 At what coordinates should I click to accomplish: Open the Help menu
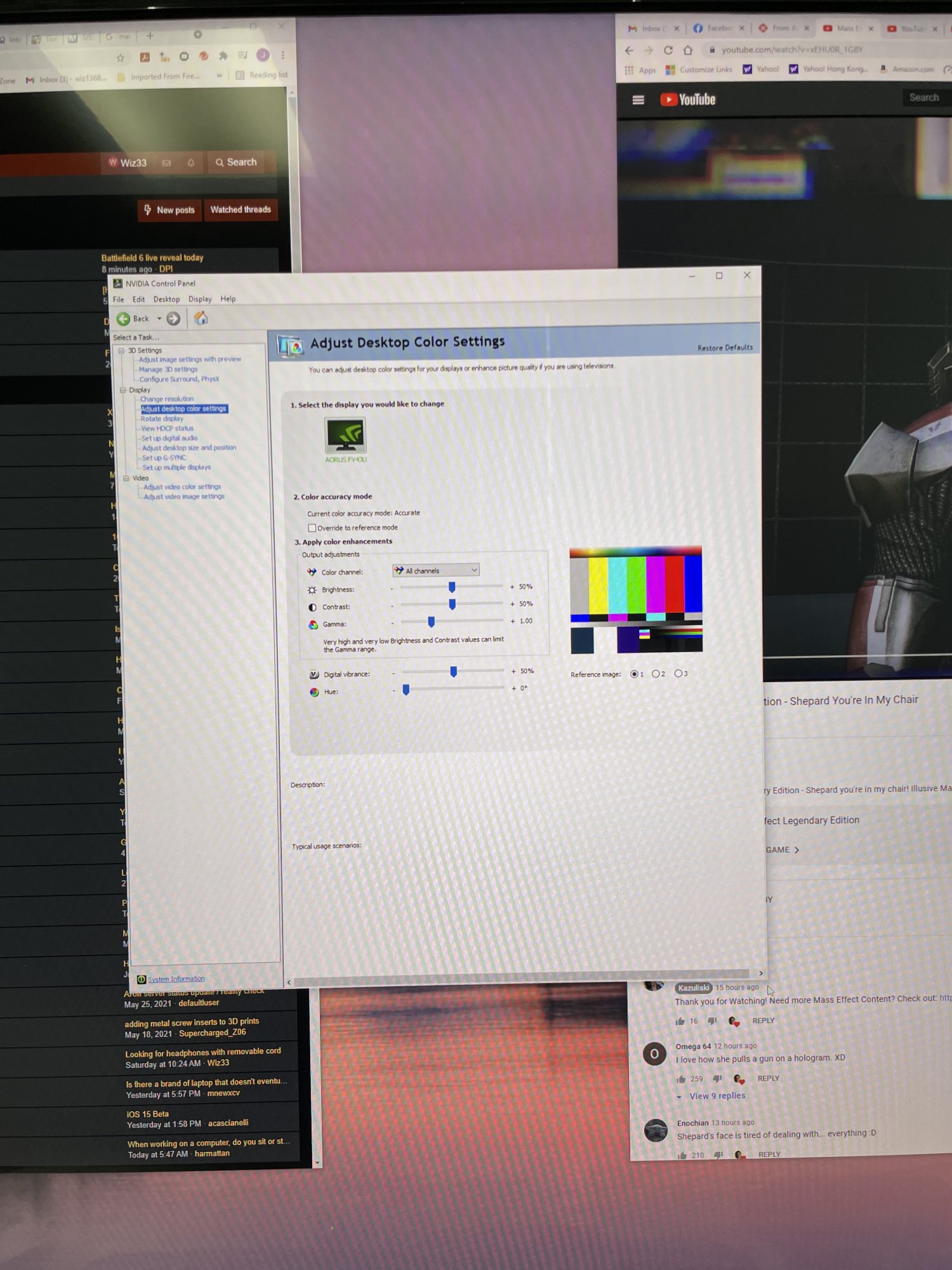[x=228, y=299]
